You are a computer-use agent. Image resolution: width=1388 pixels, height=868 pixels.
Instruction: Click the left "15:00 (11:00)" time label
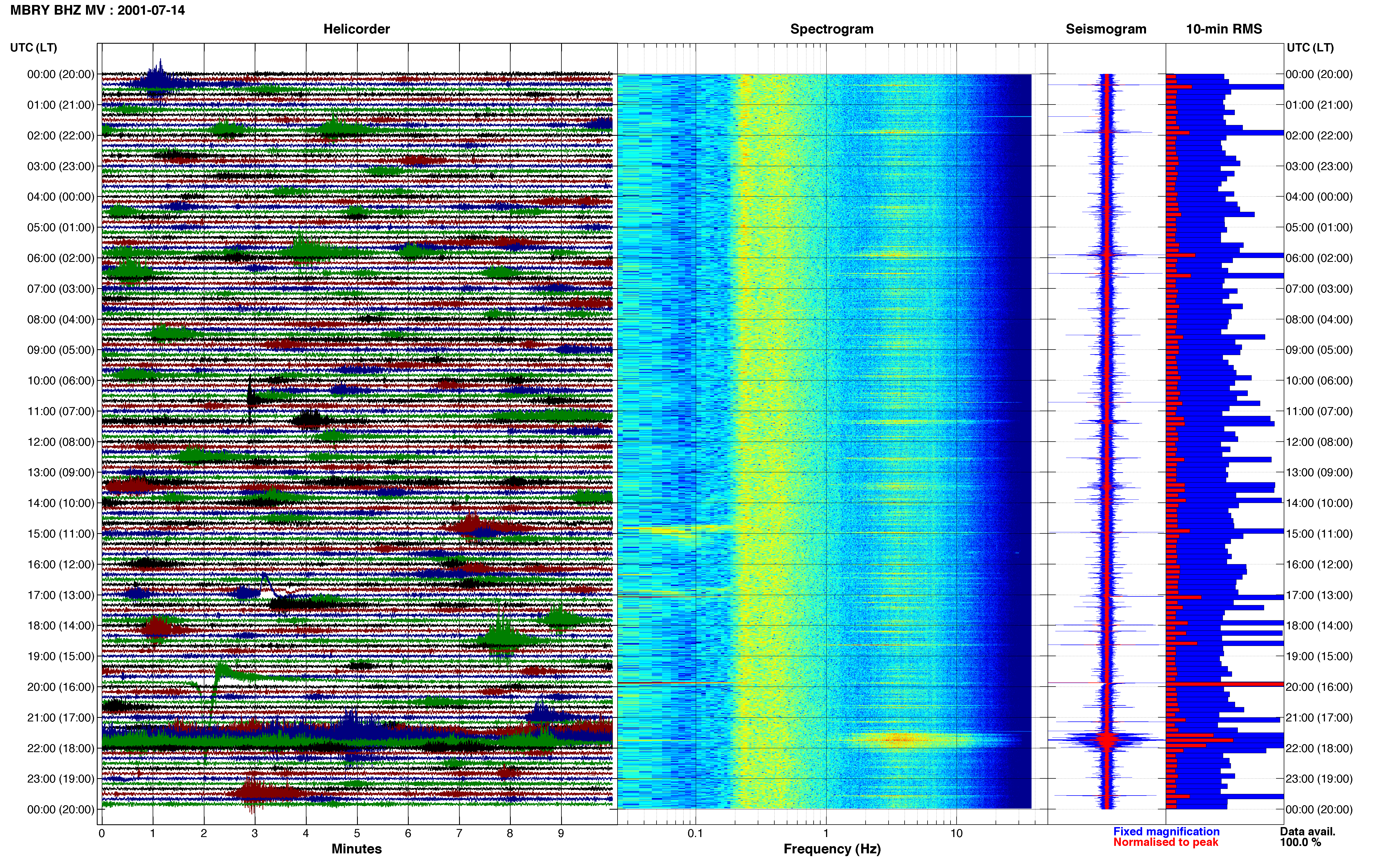pyautogui.click(x=61, y=533)
